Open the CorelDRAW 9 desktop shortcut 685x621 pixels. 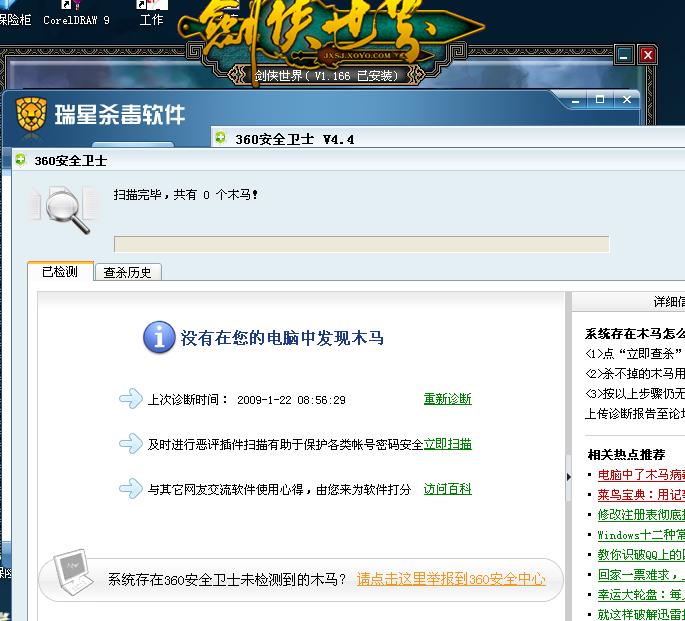pos(76,15)
